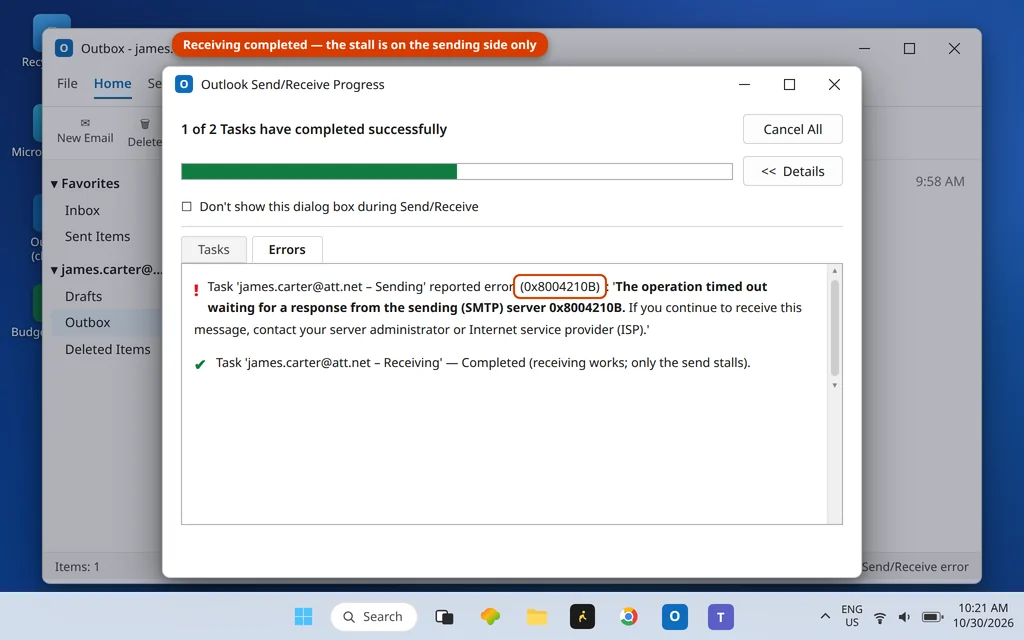The width and height of the screenshot is (1024, 640).
Task: Click the New Email envelope icon
Action: tap(85, 123)
